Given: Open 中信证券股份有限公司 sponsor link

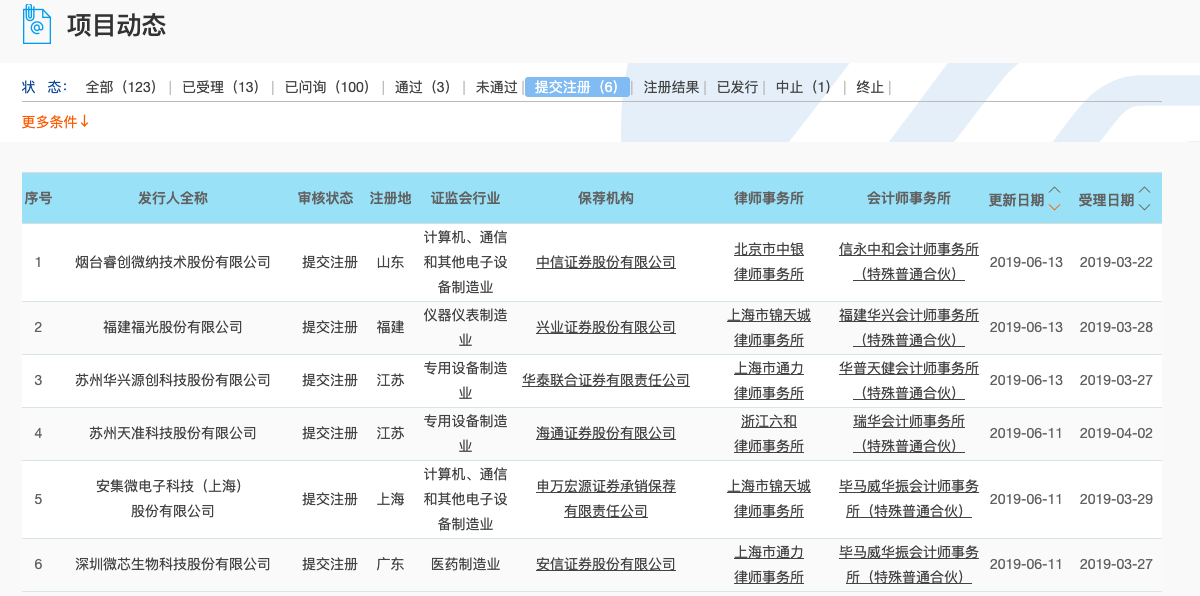Looking at the screenshot, I should click(x=606, y=263).
